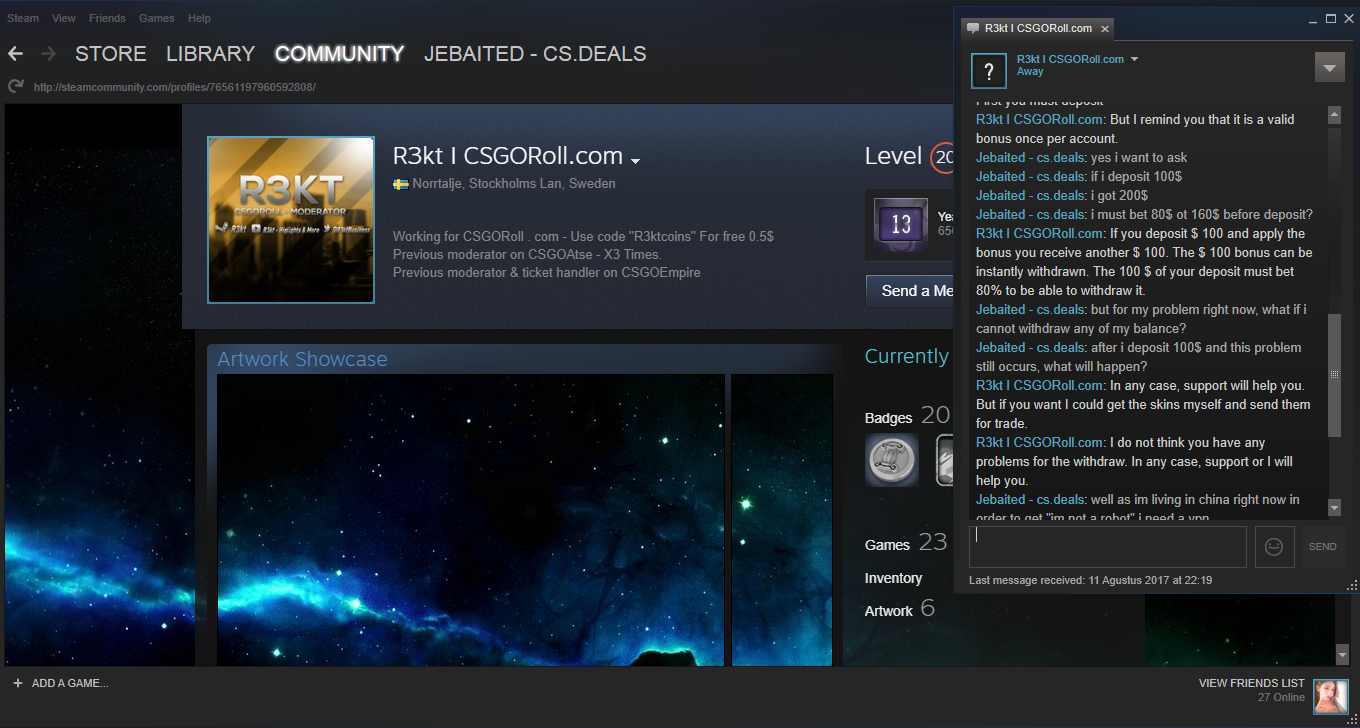The image size is (1360, 728).
Task: Open profile name dropdown arrow
Action: [635, 160]
